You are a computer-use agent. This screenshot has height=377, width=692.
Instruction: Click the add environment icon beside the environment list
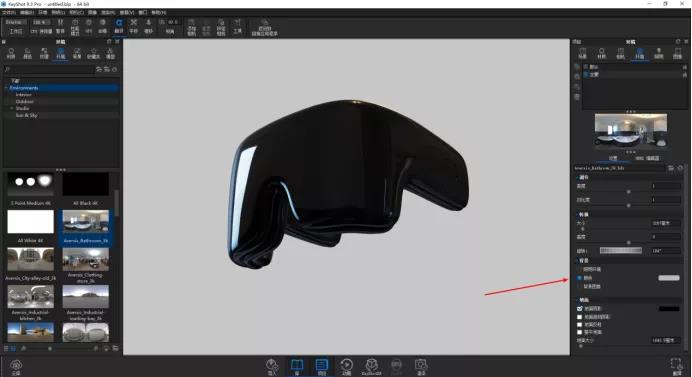point(577,67)
